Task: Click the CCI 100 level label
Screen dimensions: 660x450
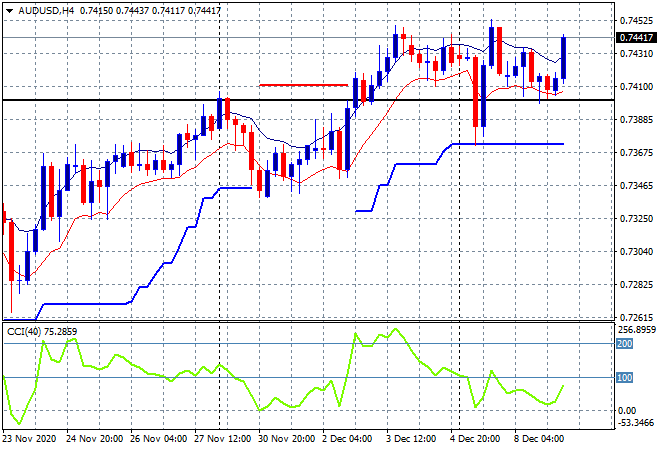Action: tap(625, 378)
